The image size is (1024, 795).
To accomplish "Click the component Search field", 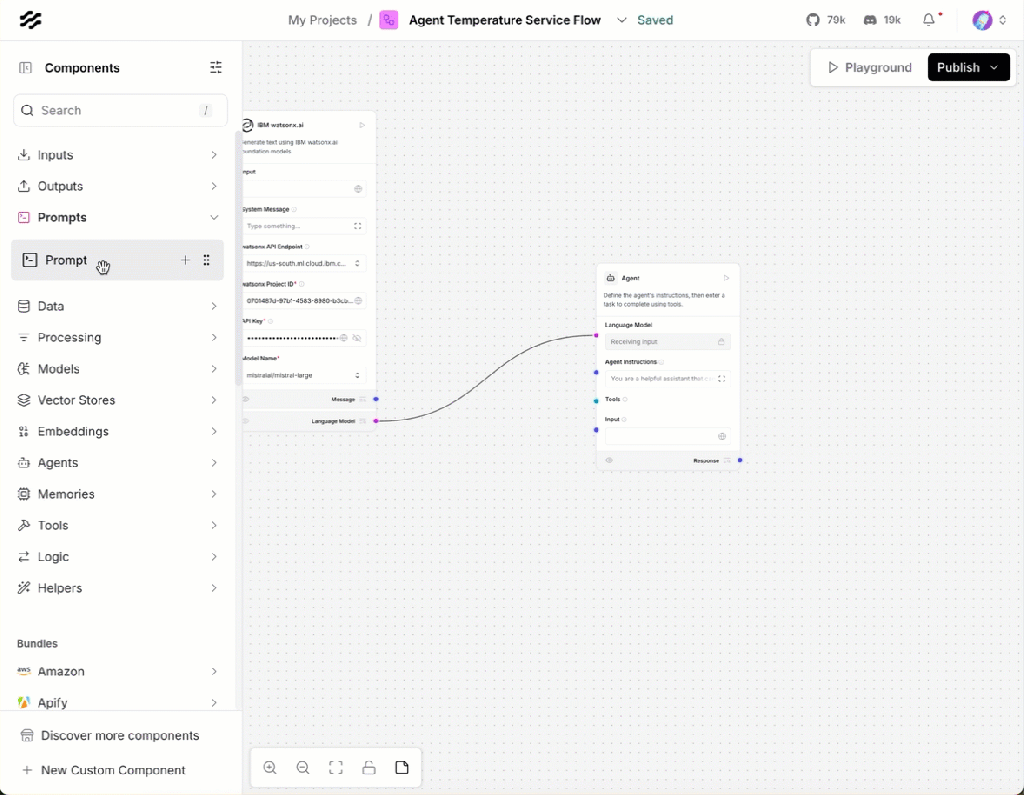I will pos(120,110).
